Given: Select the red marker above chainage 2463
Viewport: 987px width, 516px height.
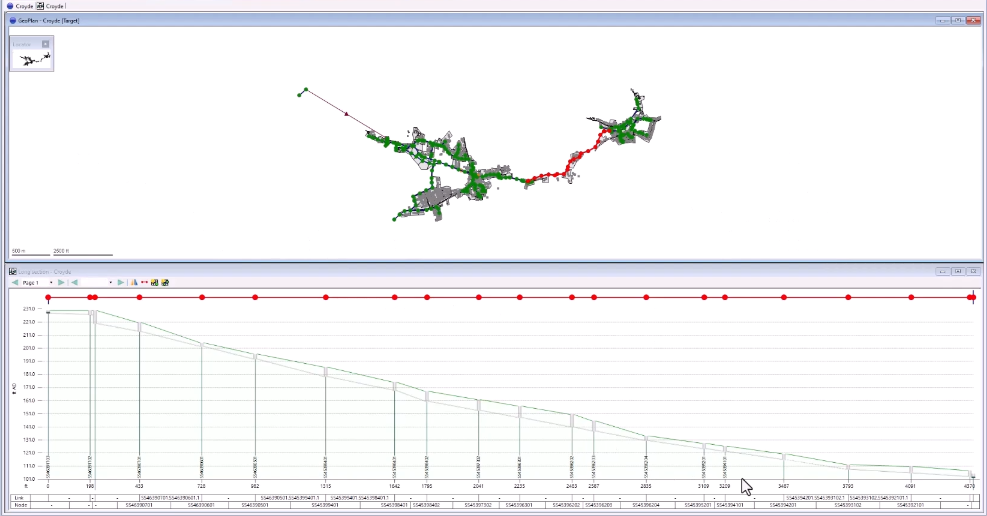Looking at the screenshot, I should pos(572,297).
